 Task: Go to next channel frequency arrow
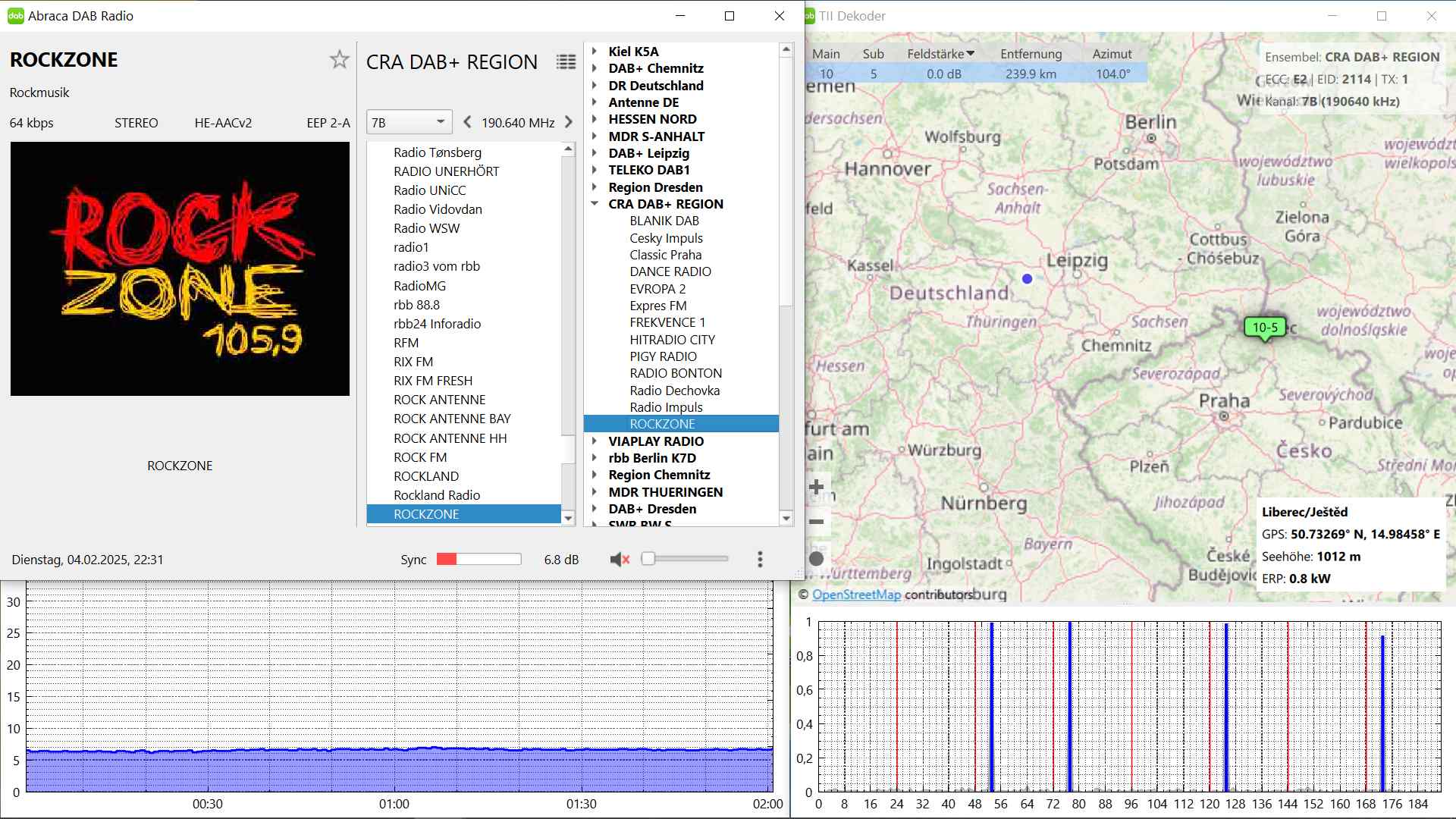click(x=569, y=122)
